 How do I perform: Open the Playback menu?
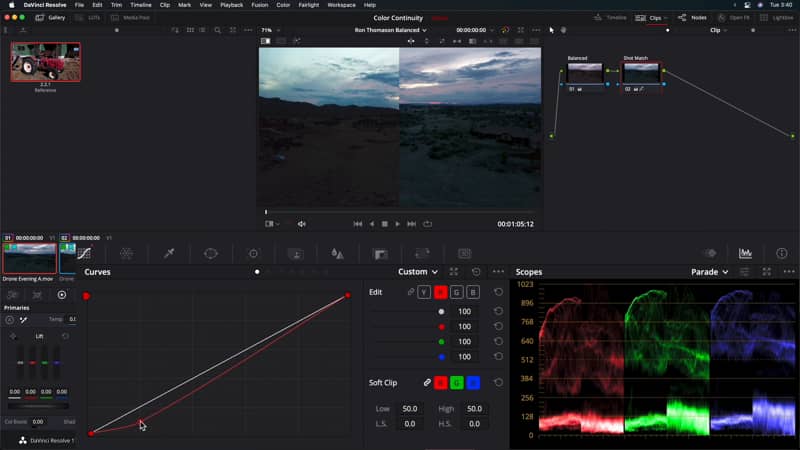(231, 5)
